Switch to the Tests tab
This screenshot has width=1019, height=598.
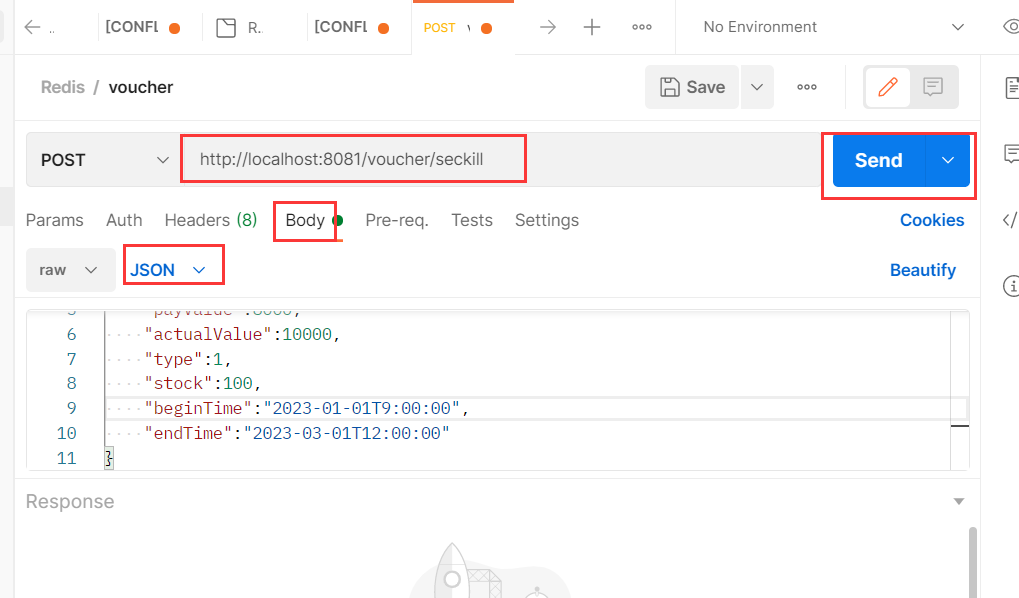[x=472, y=220]
